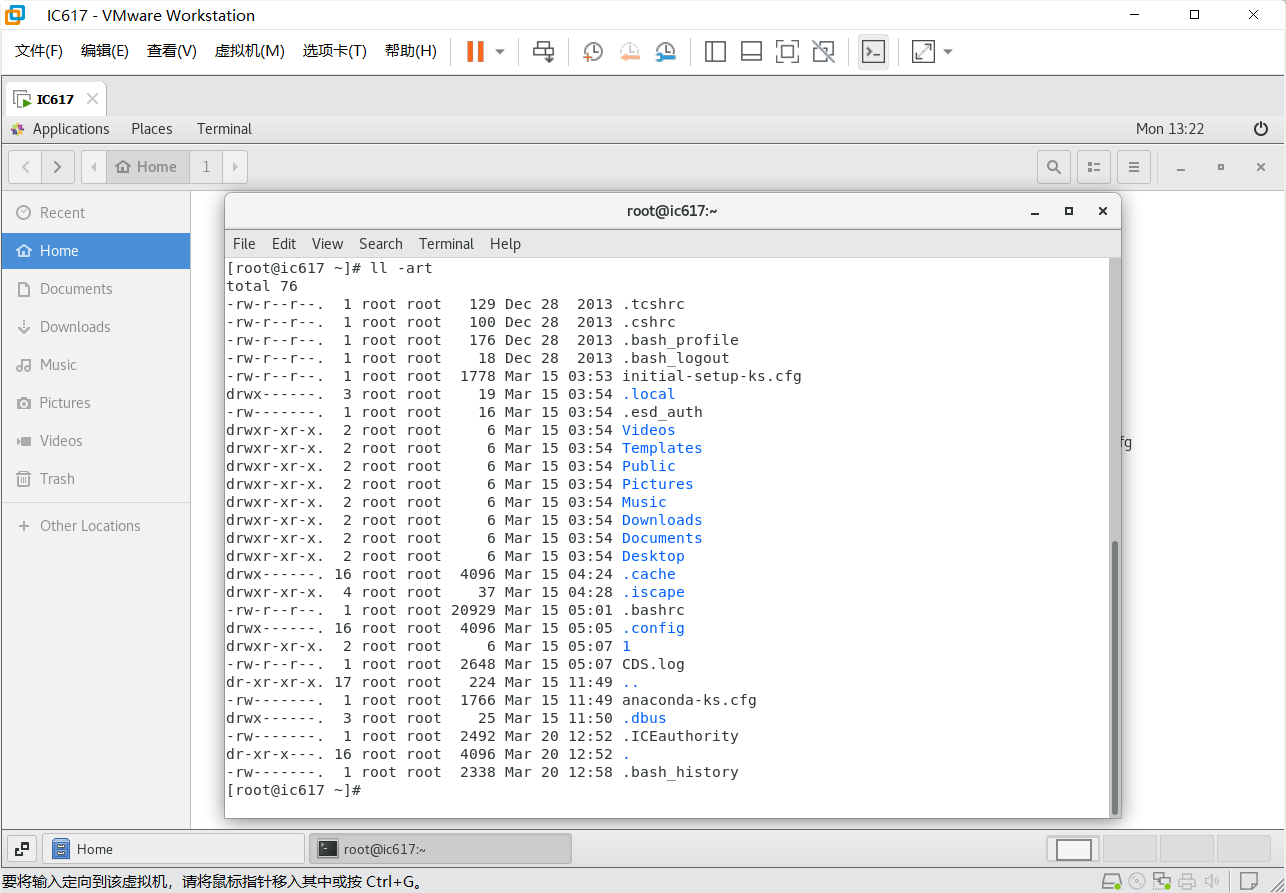Click the '1' folder path bar button

[x=207, y=167]
